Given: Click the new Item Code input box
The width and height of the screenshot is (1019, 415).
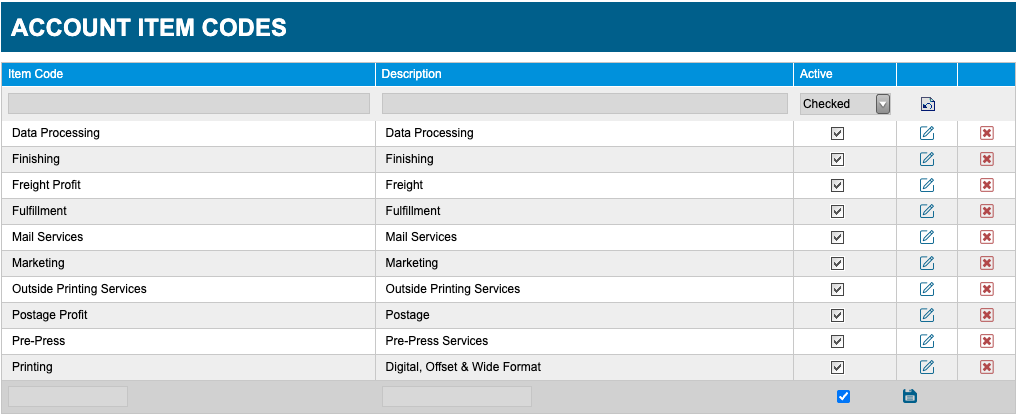Looking at the screenshot, I should 68,396.
